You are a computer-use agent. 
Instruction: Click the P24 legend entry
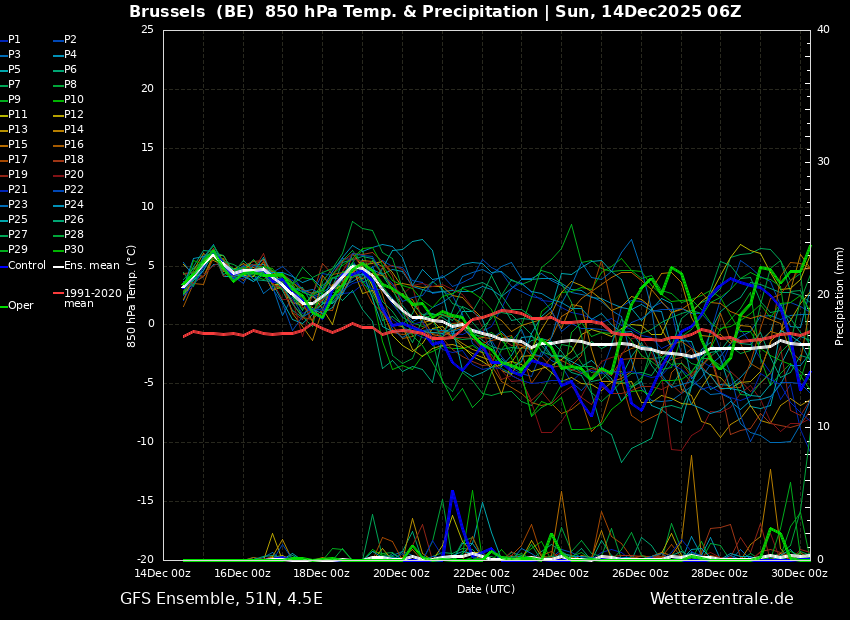74,205
